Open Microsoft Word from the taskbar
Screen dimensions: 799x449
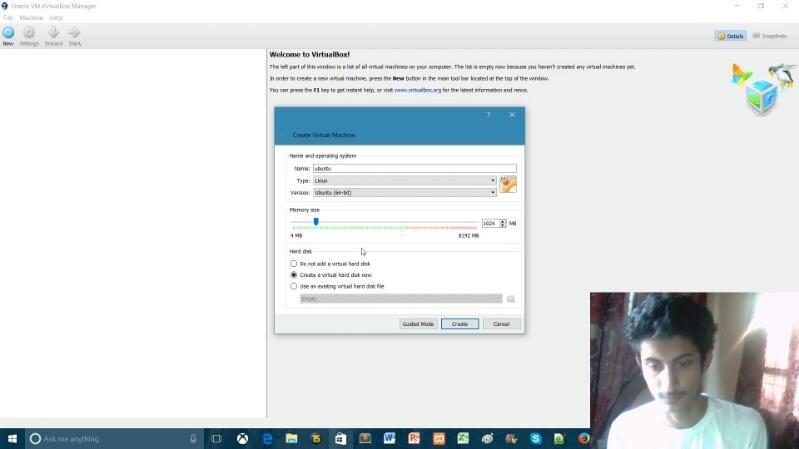[389, 439]
